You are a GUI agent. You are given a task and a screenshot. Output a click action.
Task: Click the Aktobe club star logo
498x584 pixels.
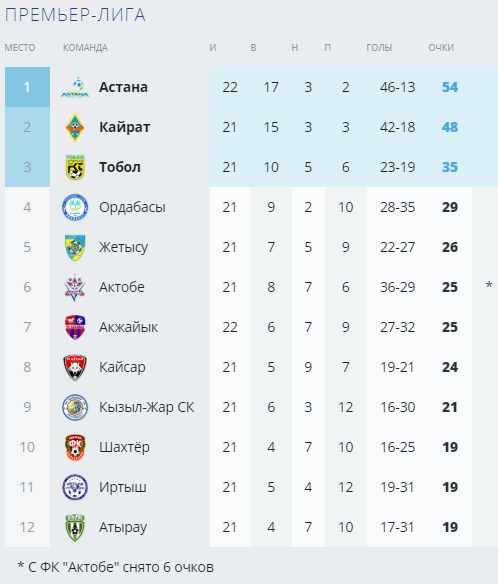tap(75, 287)
